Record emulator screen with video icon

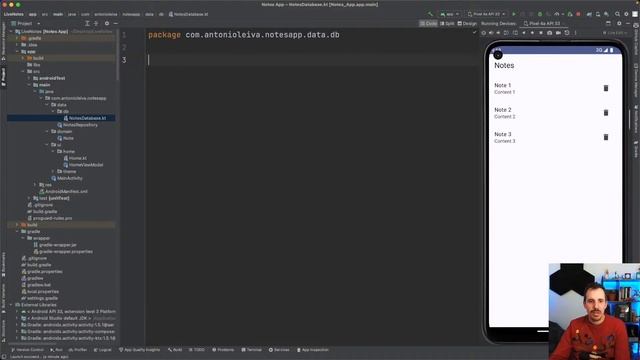[558, 33]
